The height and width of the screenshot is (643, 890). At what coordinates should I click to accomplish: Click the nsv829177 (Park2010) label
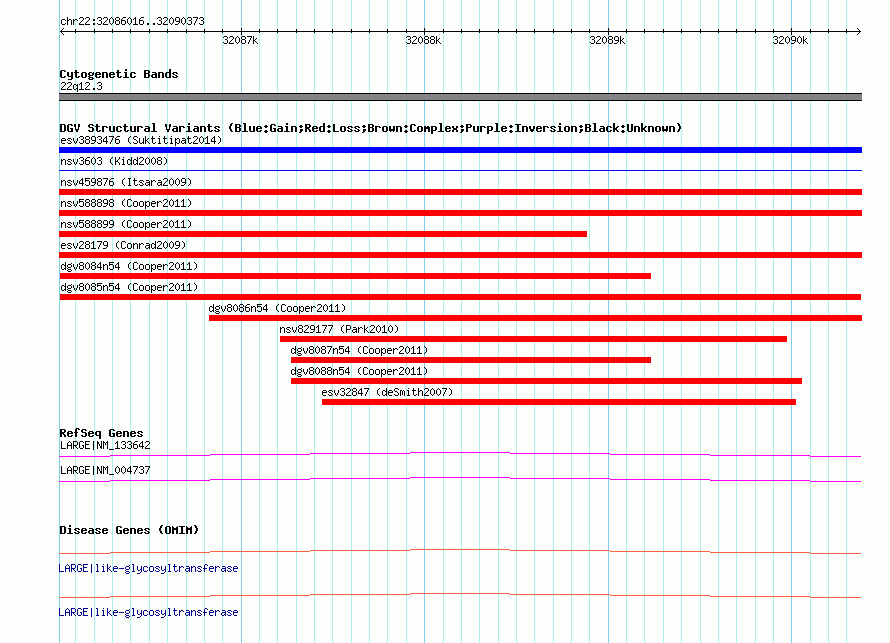click(339, 329)
